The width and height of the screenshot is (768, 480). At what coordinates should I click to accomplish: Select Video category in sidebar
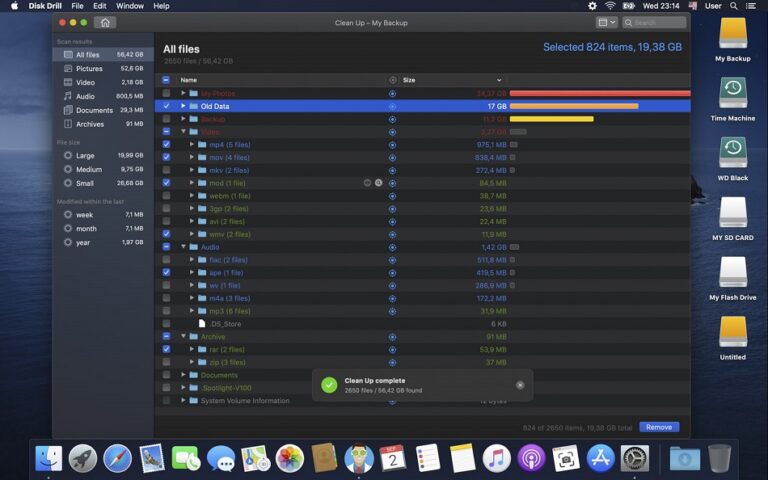pos(86,82)
